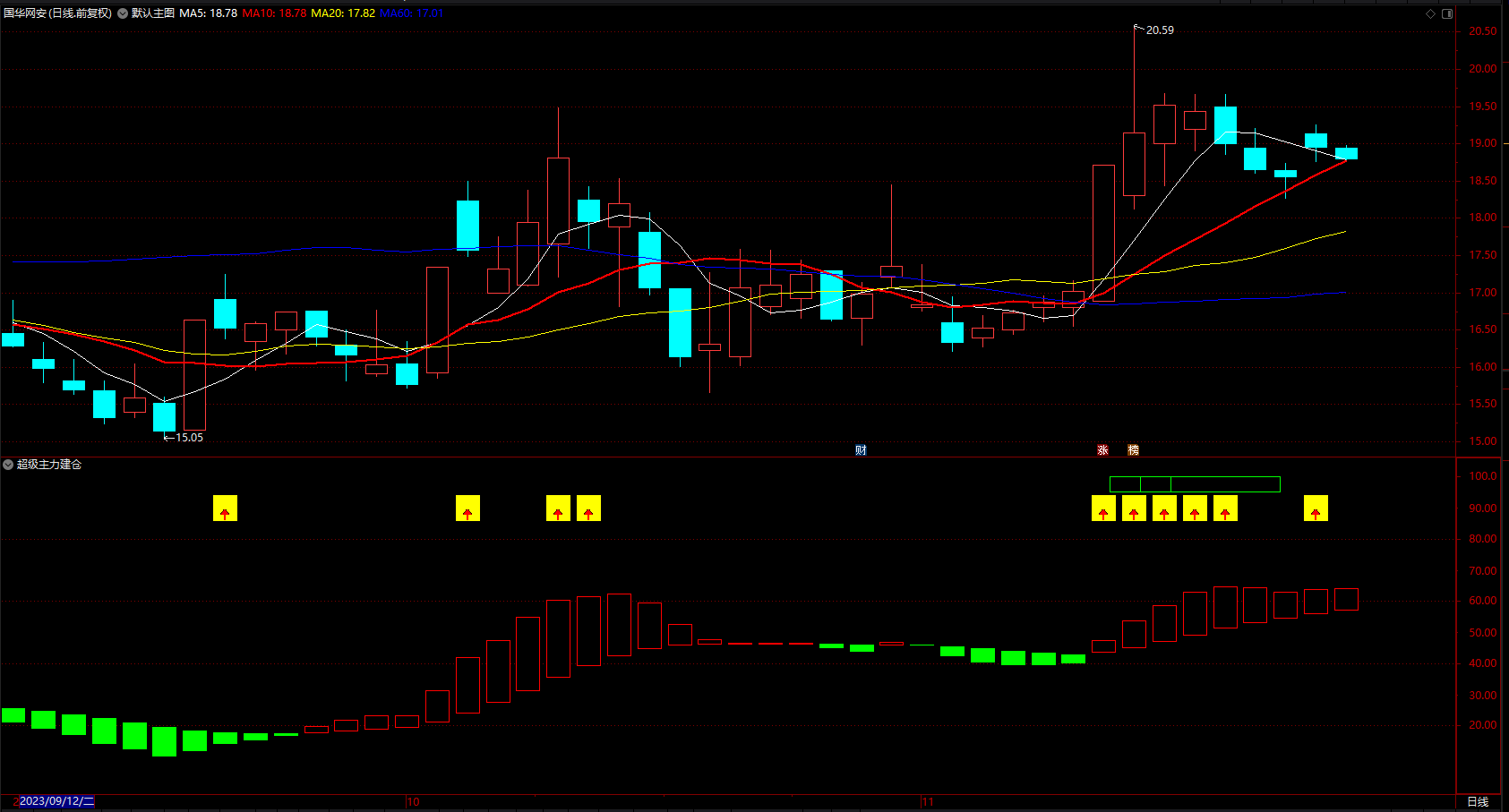This screenshot has width=1509, height=812.
Task: Click the 15.05 low price annotation
Action: (189, 438)
